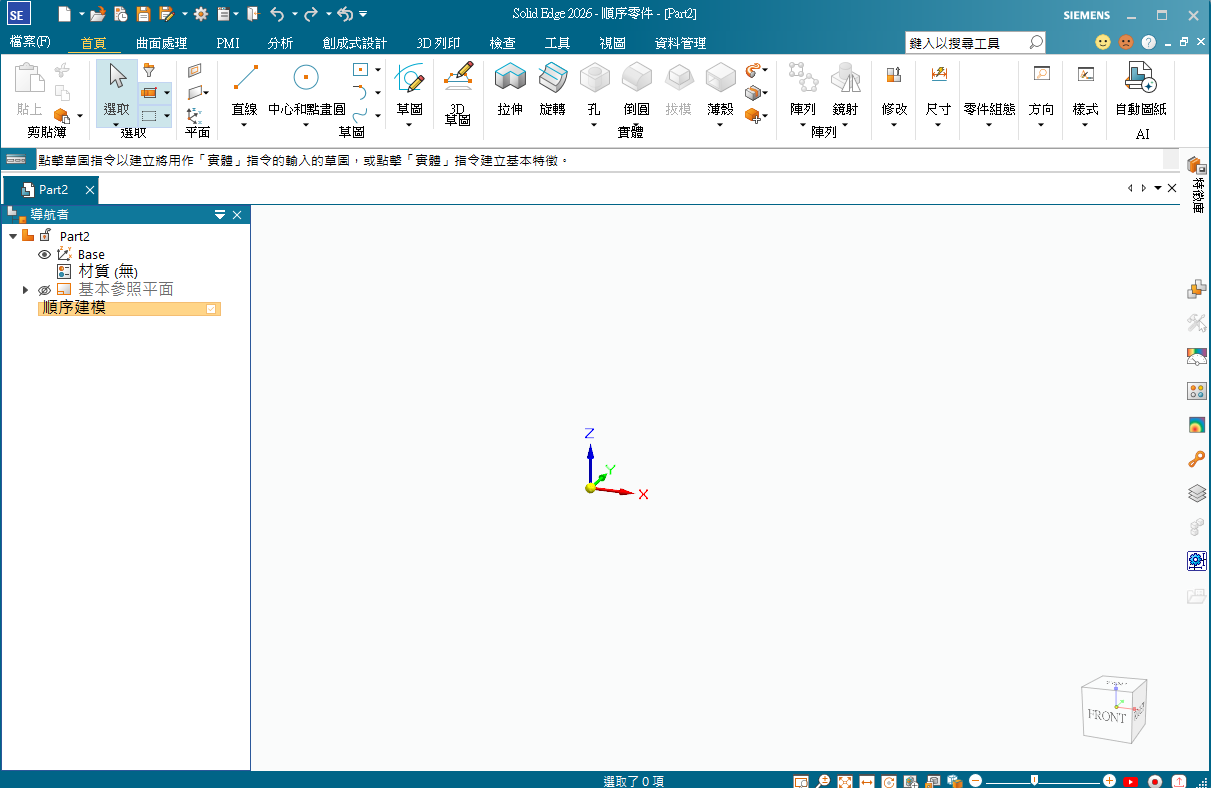Show the hidden 基本參照平面 planes
The image size is (1211, 788).
(44, 290)
